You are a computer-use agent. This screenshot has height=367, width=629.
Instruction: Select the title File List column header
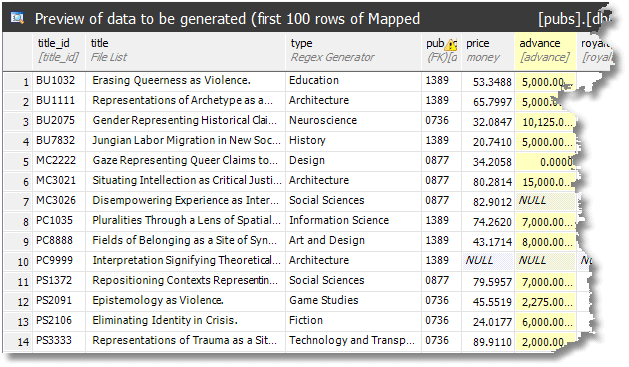coord(185,52)
